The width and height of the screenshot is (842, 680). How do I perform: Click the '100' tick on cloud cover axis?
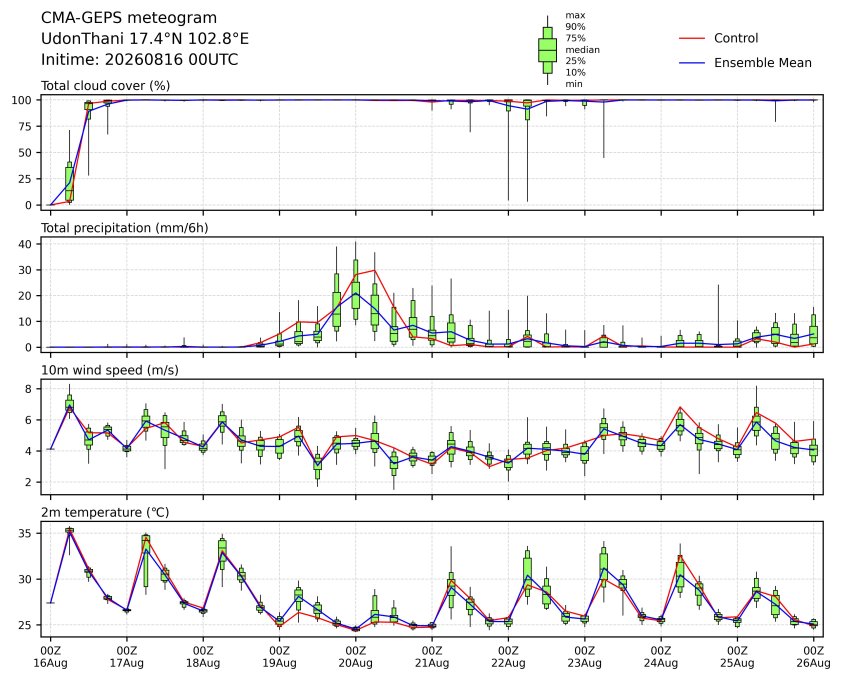(22, 100)
